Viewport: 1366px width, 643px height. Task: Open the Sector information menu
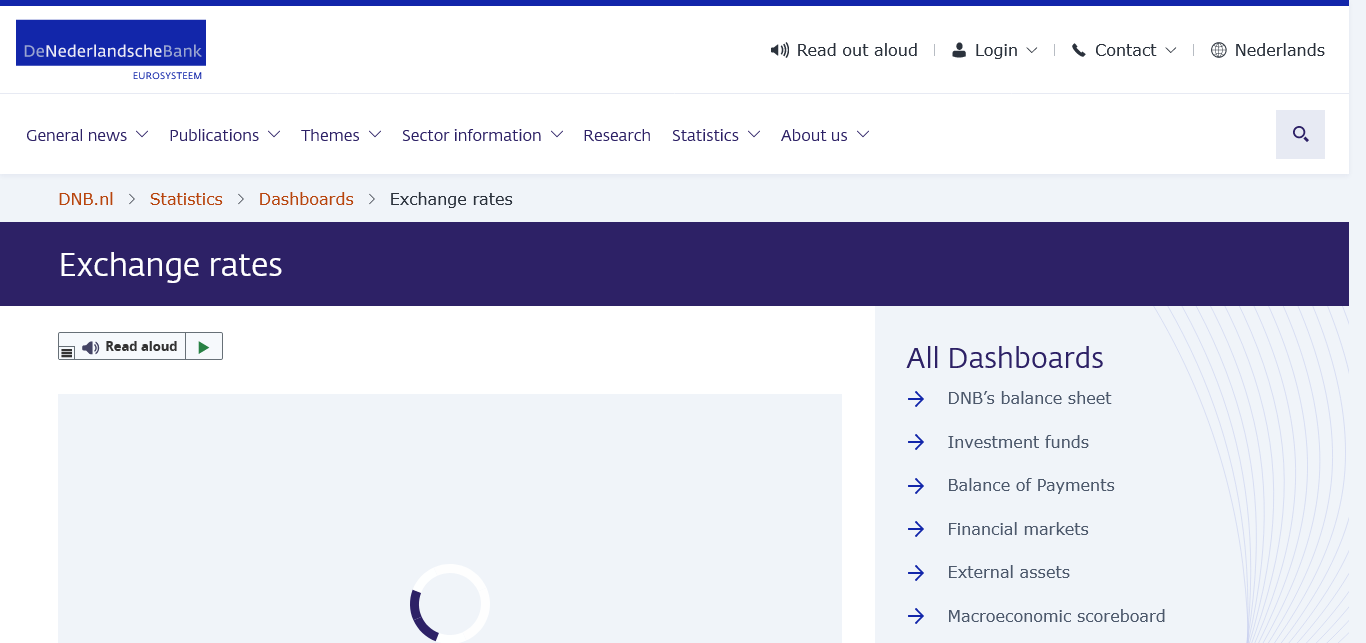click(482, 135)
